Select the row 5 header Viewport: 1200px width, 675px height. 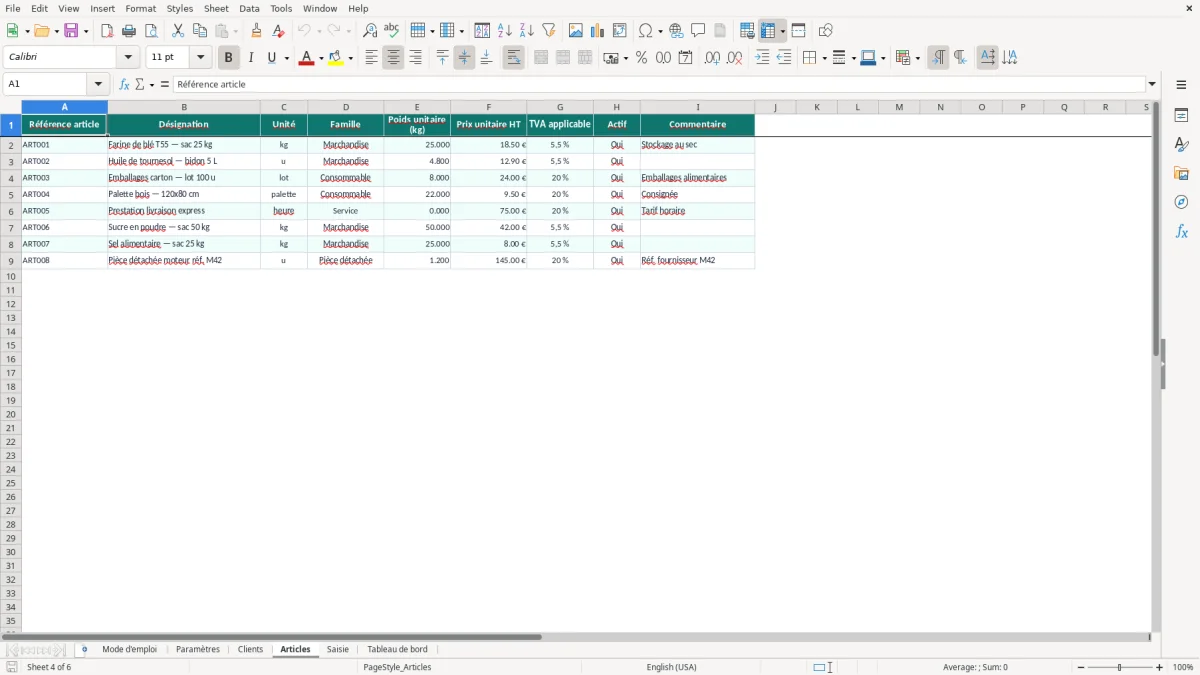(10, 194)
